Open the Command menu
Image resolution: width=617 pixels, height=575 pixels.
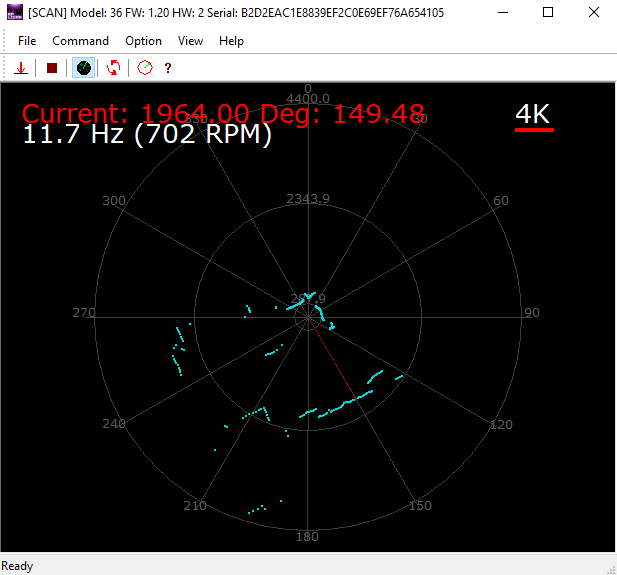coord(80,41)
